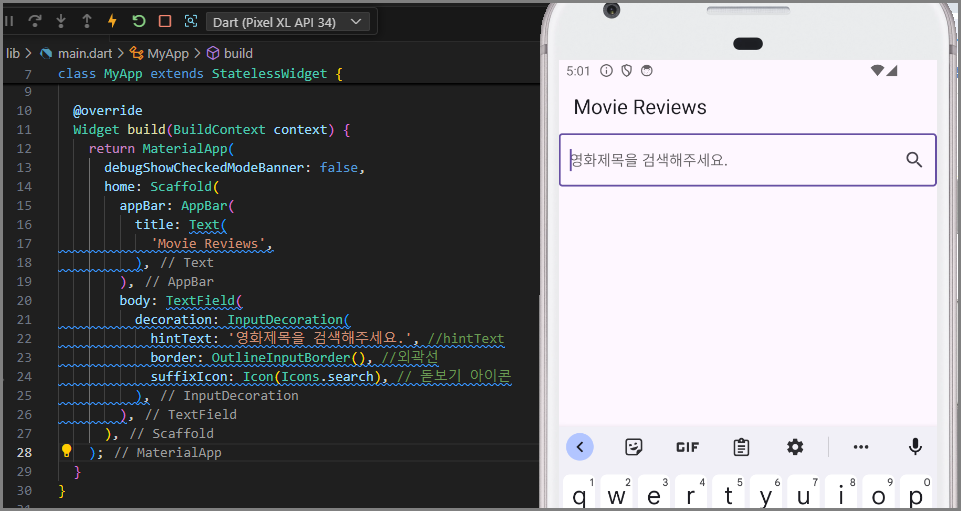Open keyboard more options ellipsis
Screen dimensions: 961x511
point(861,447)
